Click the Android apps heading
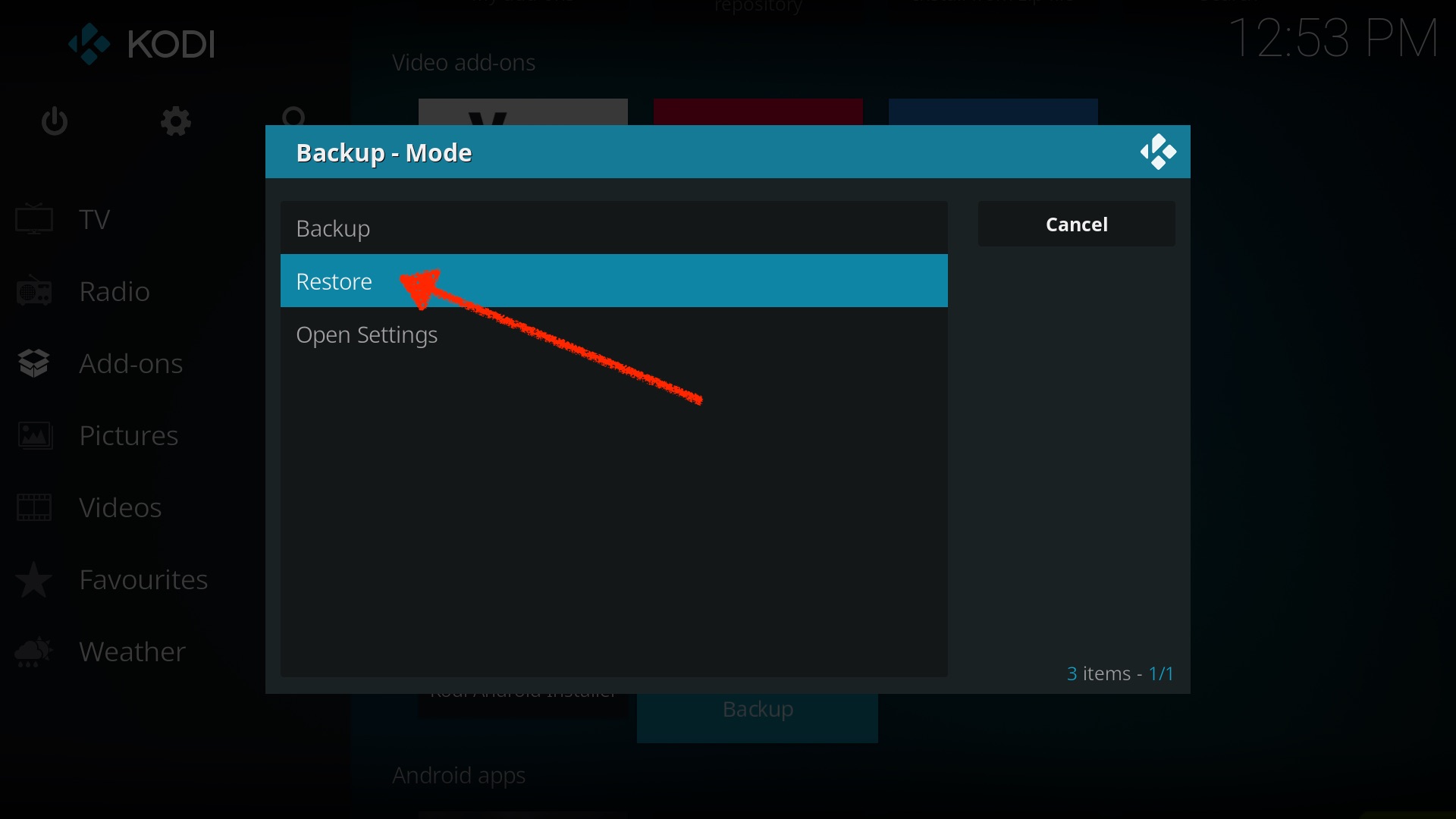Viewport: 1456px width, 819px height. (459, 776)
